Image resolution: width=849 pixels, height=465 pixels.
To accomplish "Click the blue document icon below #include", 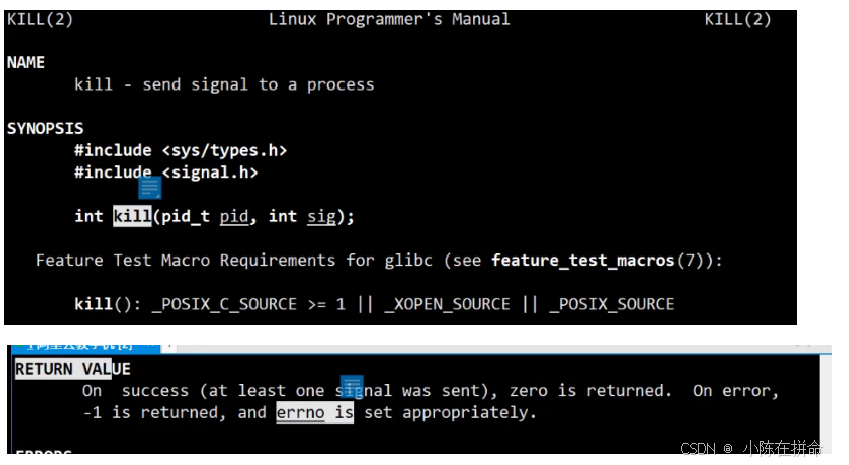I will (x=149, y=188).
